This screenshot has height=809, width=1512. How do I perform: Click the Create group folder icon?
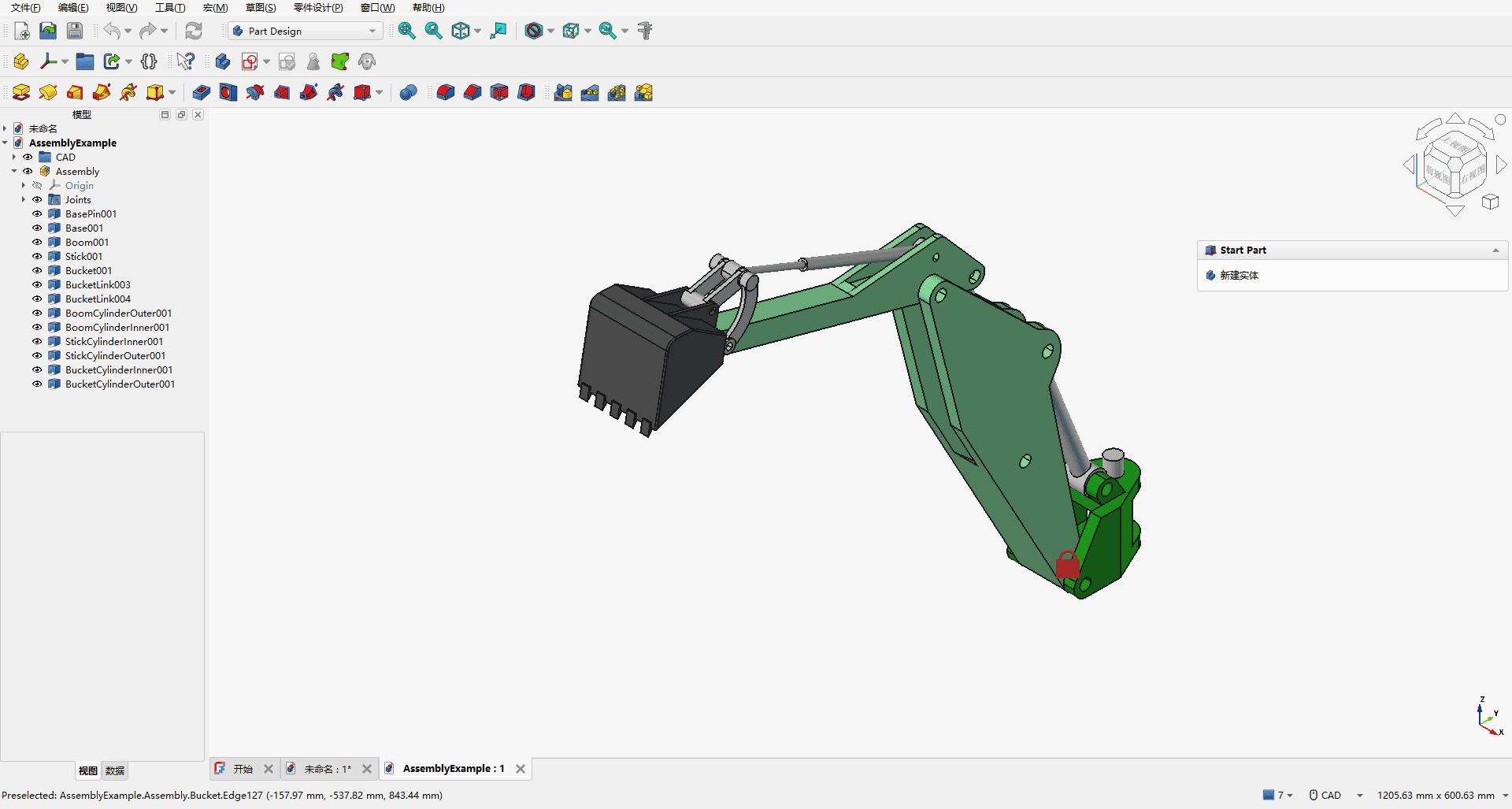coord(85,61)
